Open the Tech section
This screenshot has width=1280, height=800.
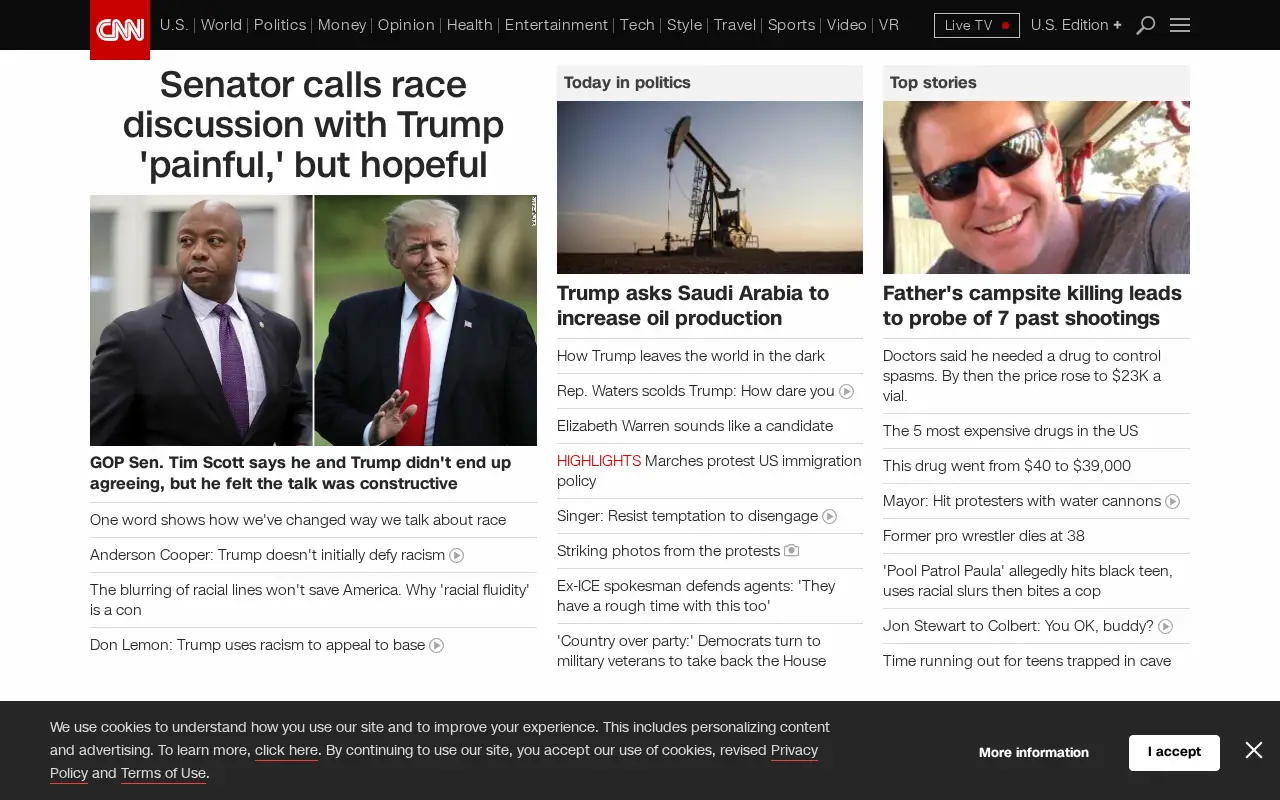[637, 25]
